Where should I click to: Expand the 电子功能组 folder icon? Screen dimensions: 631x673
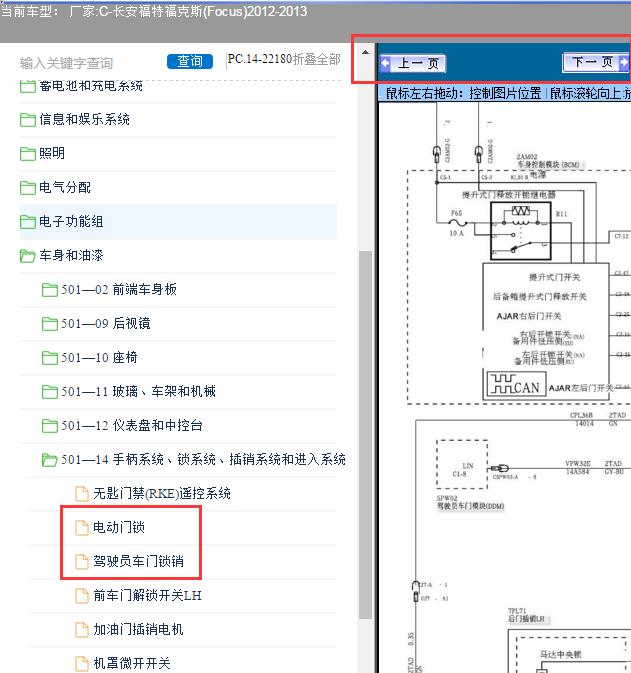(27, 221)
